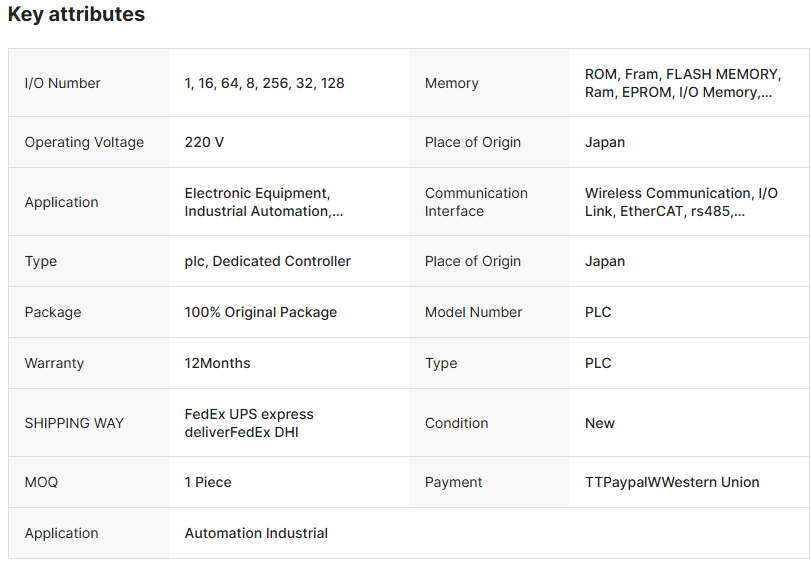Expand the truncated Wireless Communication value
Viewport: 811px width, 561px height.
pos(681,202)
